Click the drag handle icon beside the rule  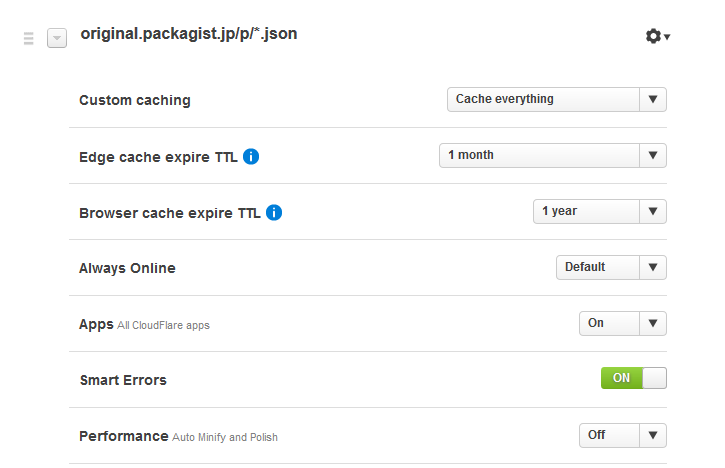click(28, 38)
